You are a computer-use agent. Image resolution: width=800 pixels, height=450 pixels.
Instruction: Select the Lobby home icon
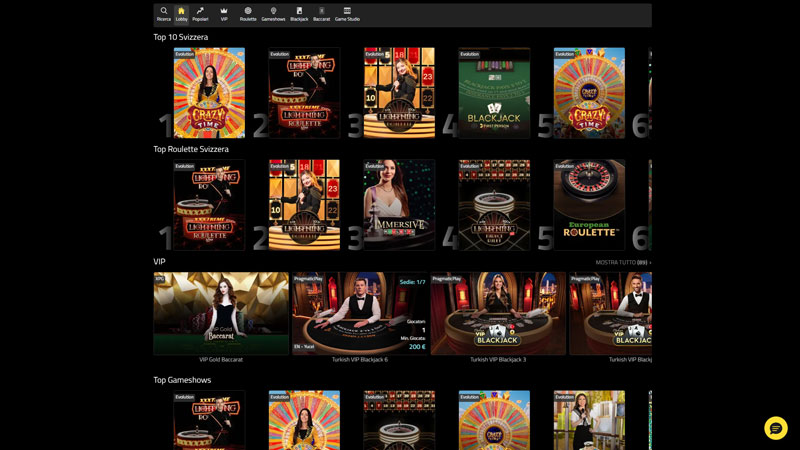click(x=181, y=14)
